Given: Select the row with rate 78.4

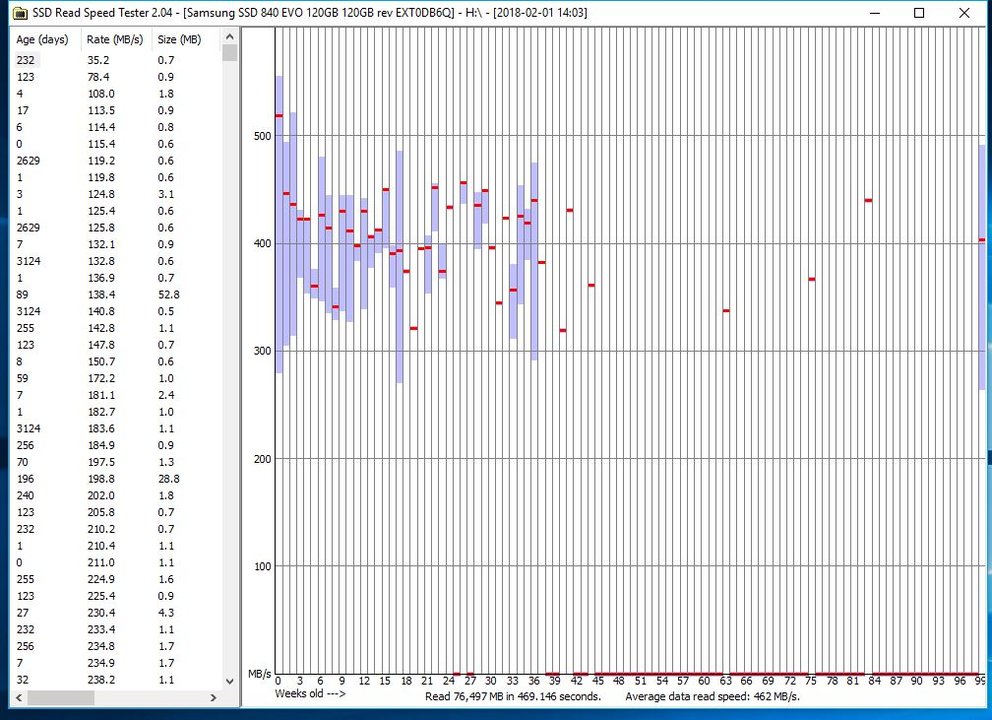Looking at the screenshot, I should pyautogui.click(x=117, y=77).
